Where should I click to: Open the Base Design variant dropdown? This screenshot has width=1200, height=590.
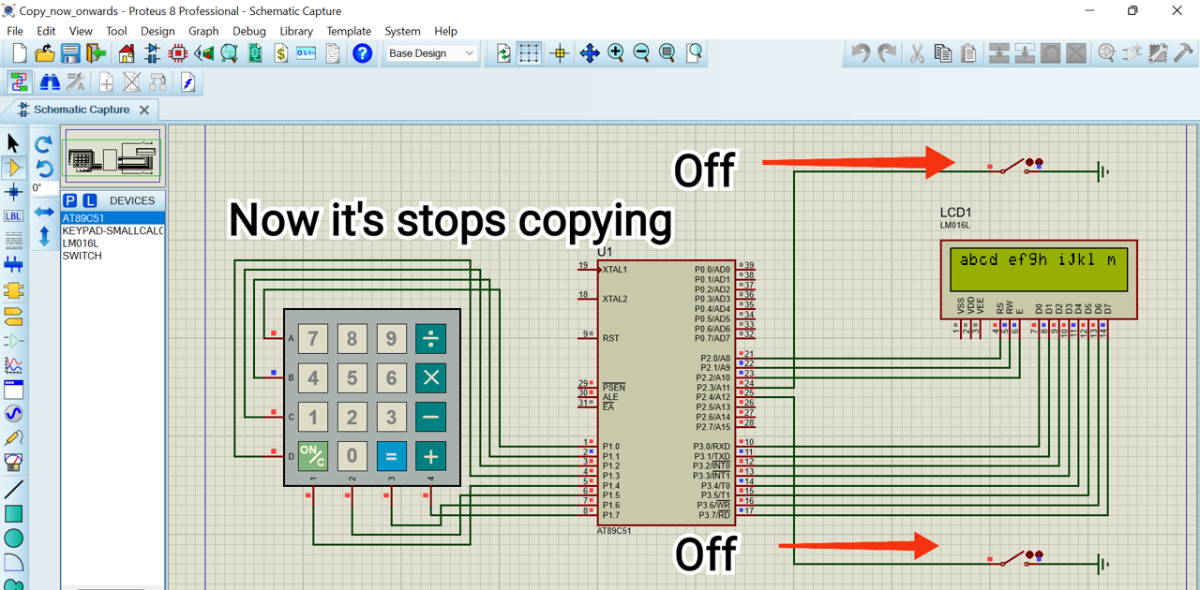[432, 54]
